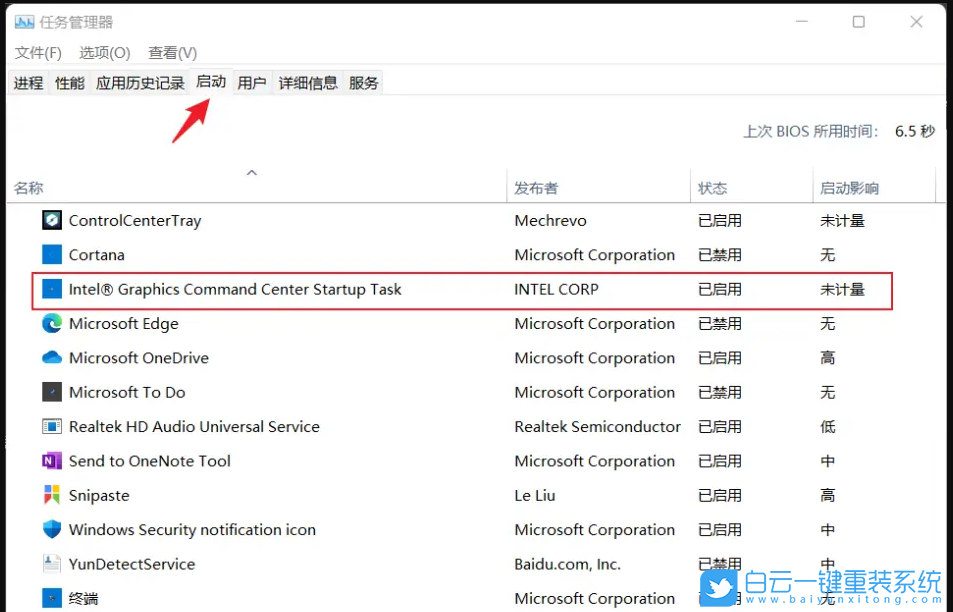This screenshot has width=953, height=612.
Task: Click the 终端 terminal icon
Action: coord(51,597)
